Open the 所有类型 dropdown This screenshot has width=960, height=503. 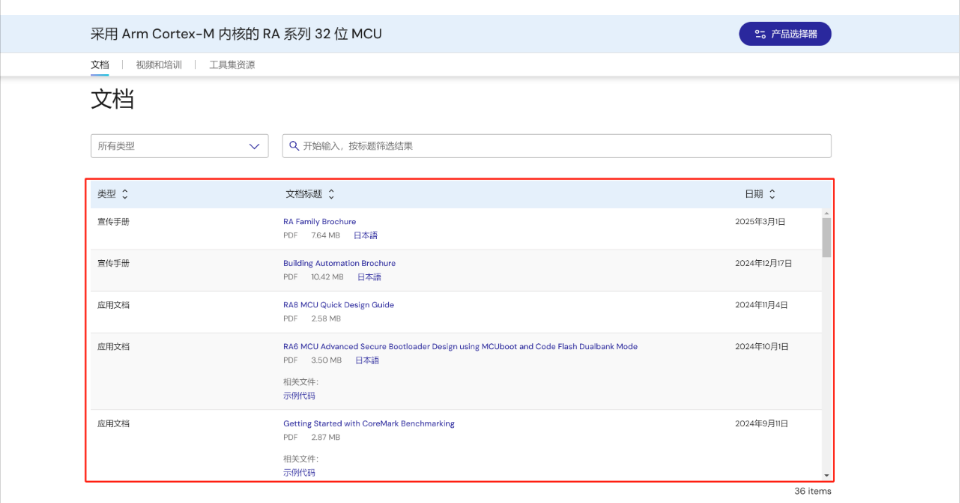coord(179,146)
